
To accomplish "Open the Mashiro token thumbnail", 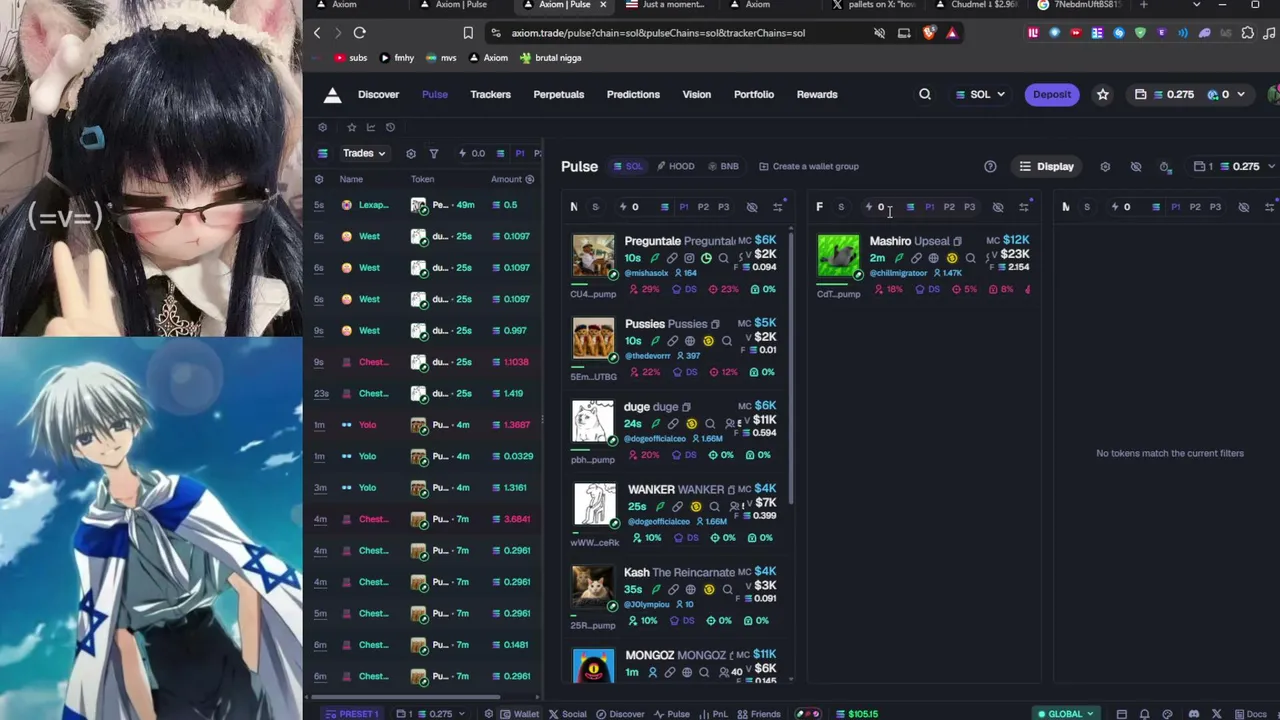I will (x=838, y=256).
